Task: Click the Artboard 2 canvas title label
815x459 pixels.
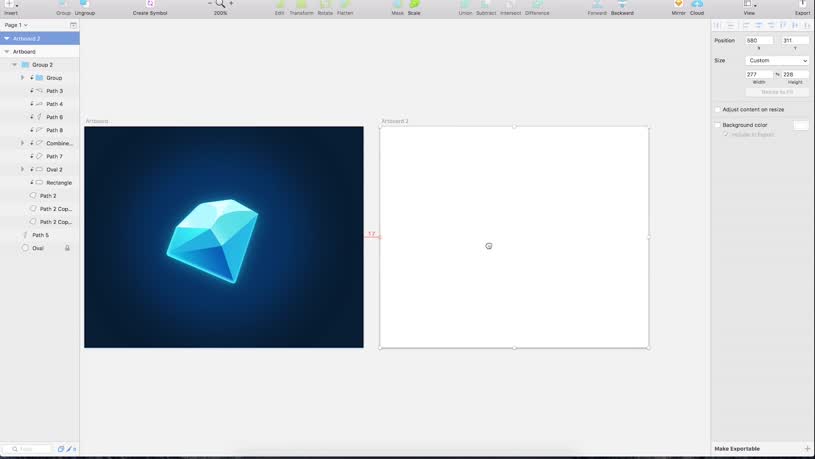Action: pos(395,121)
